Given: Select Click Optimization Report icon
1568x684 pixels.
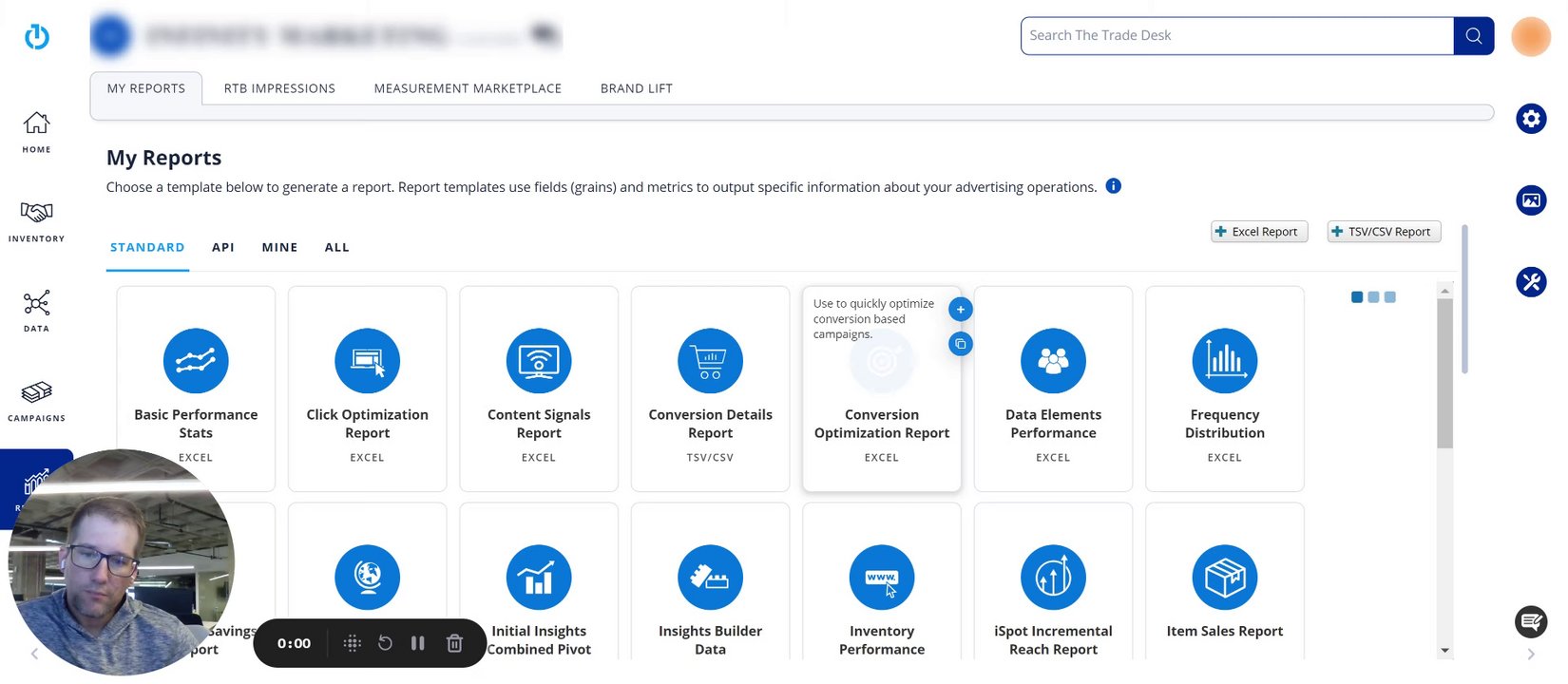Looking at the screenshot, I should click(x=367, y=361).
